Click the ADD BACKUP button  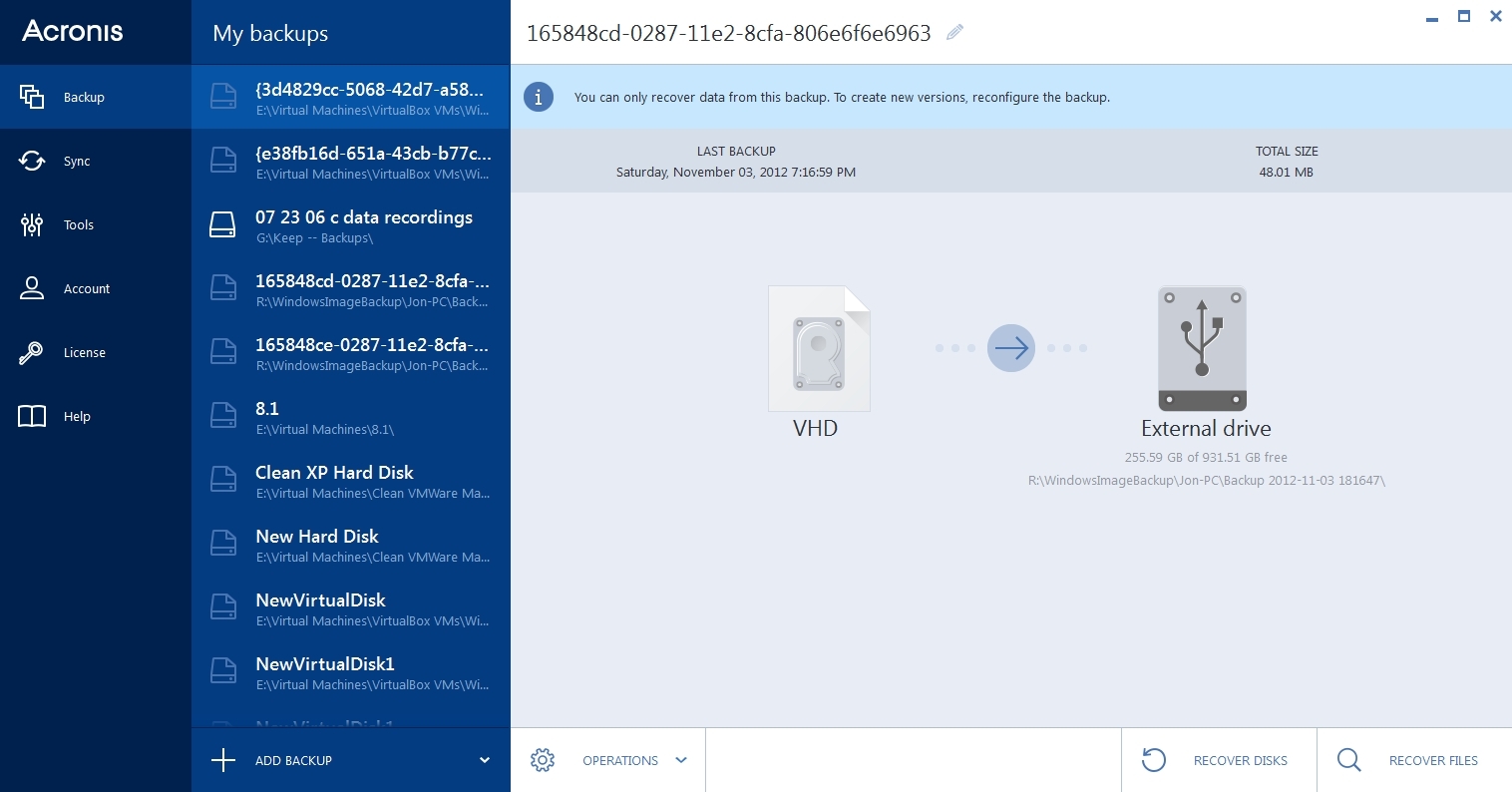293,760
